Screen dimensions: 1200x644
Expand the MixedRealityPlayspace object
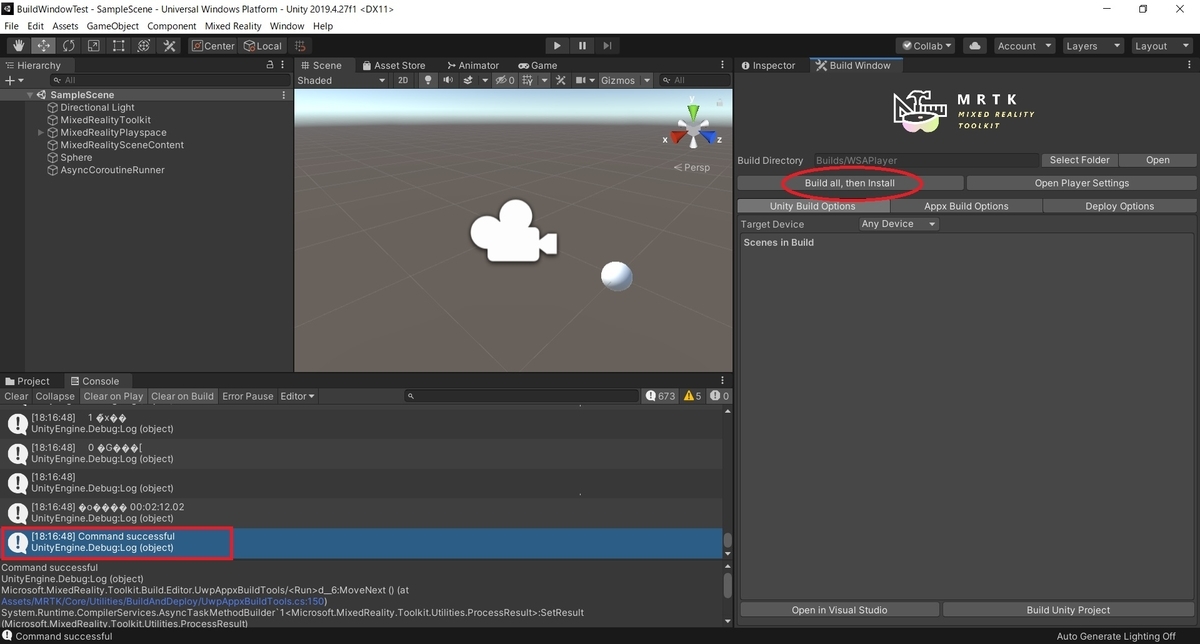point(41,132)
